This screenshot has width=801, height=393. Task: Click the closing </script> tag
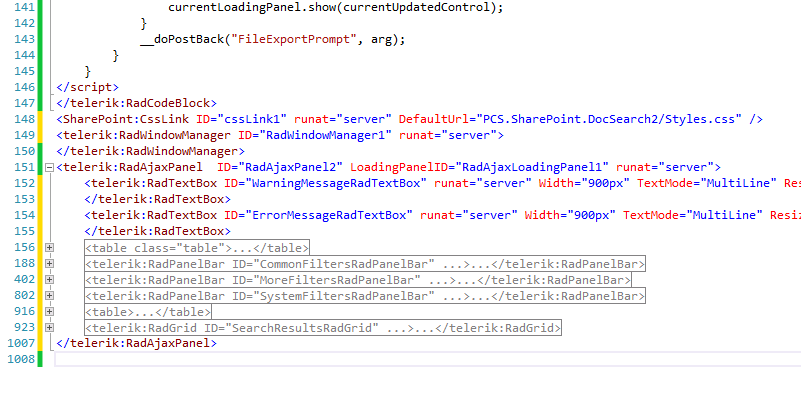87,87
